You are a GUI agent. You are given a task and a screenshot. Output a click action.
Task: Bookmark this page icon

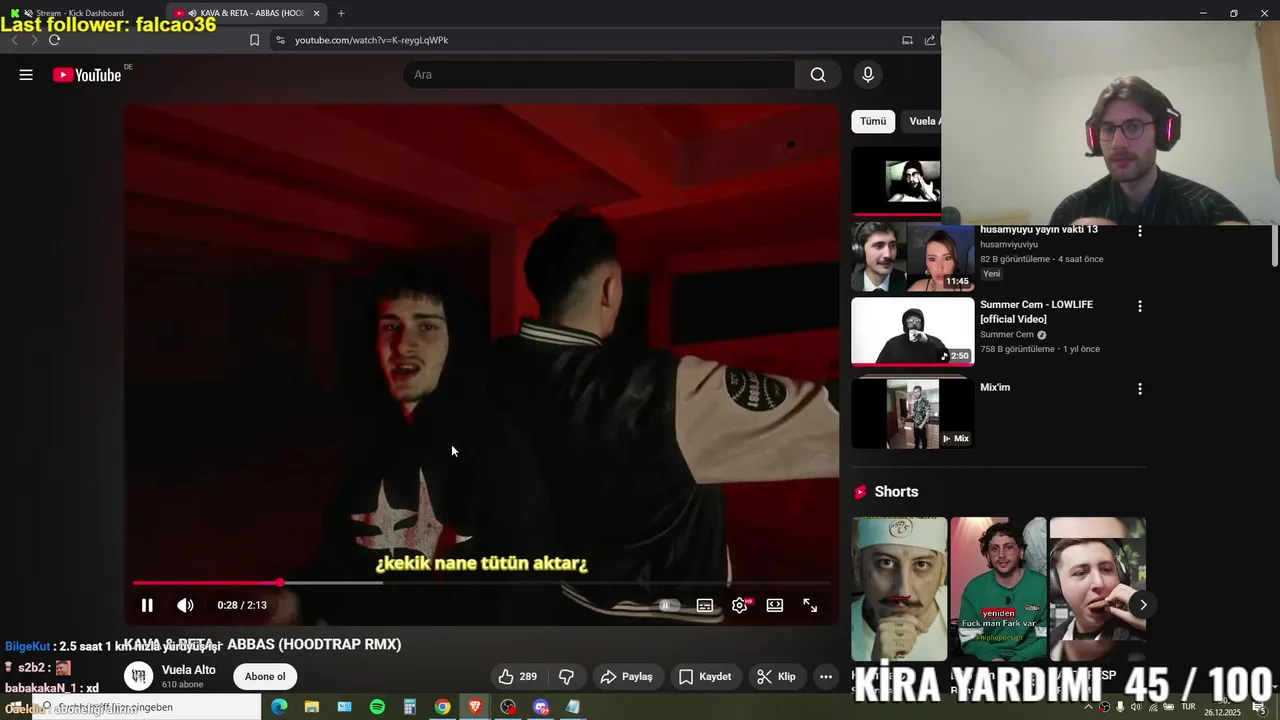pos(254,40)
